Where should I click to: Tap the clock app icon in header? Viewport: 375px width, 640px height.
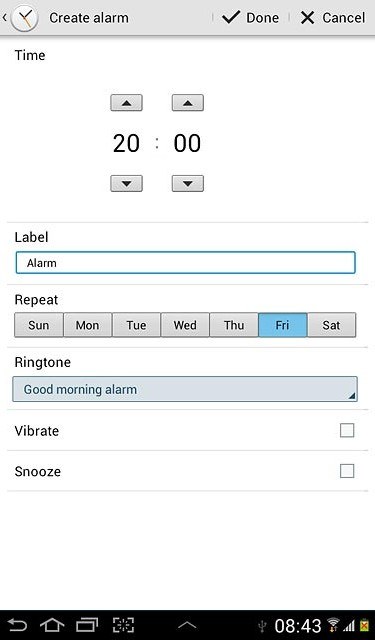click(x=24, y=18)
